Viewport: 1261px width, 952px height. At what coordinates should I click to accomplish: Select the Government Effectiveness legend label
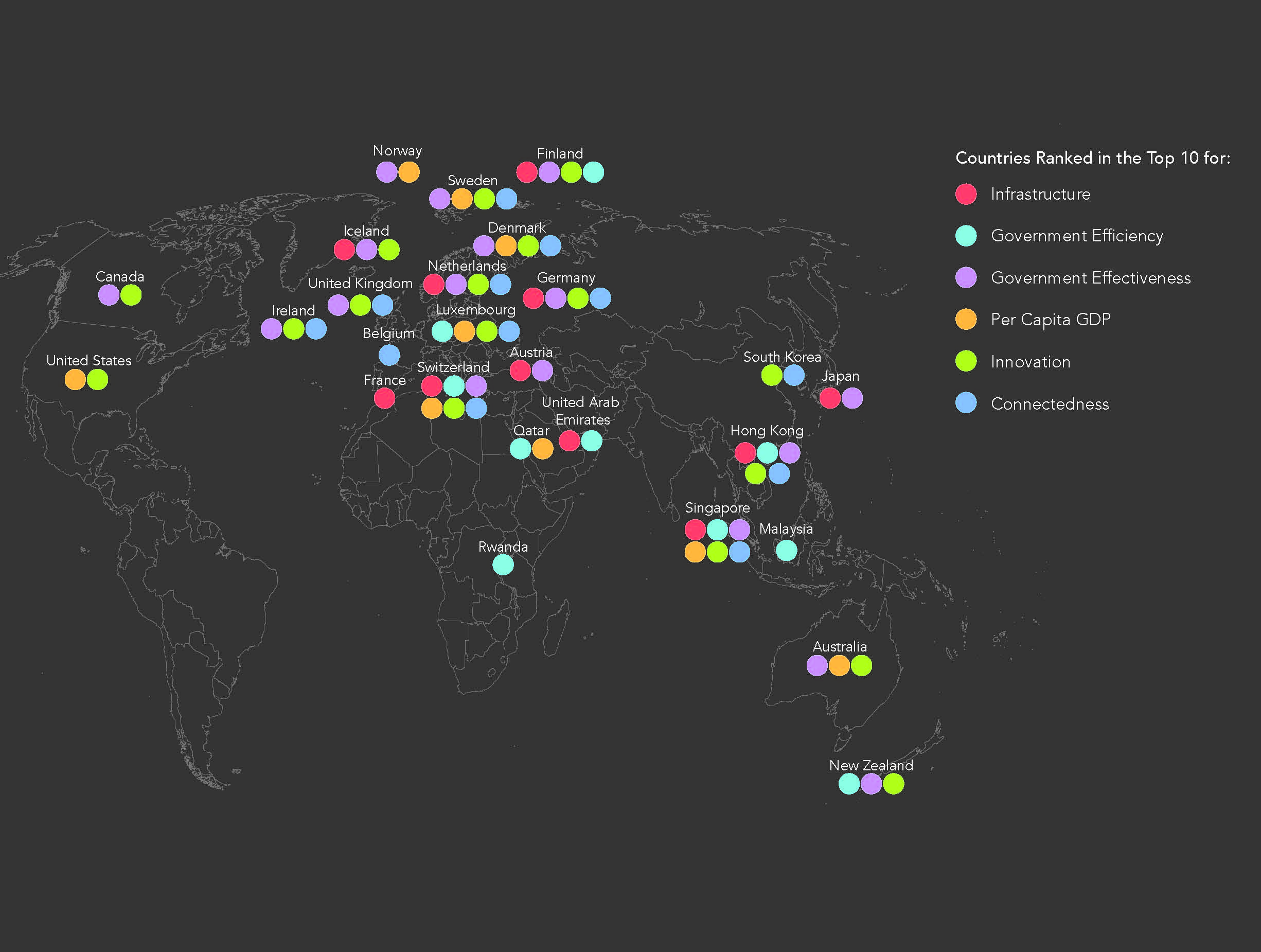[1091, 277]
